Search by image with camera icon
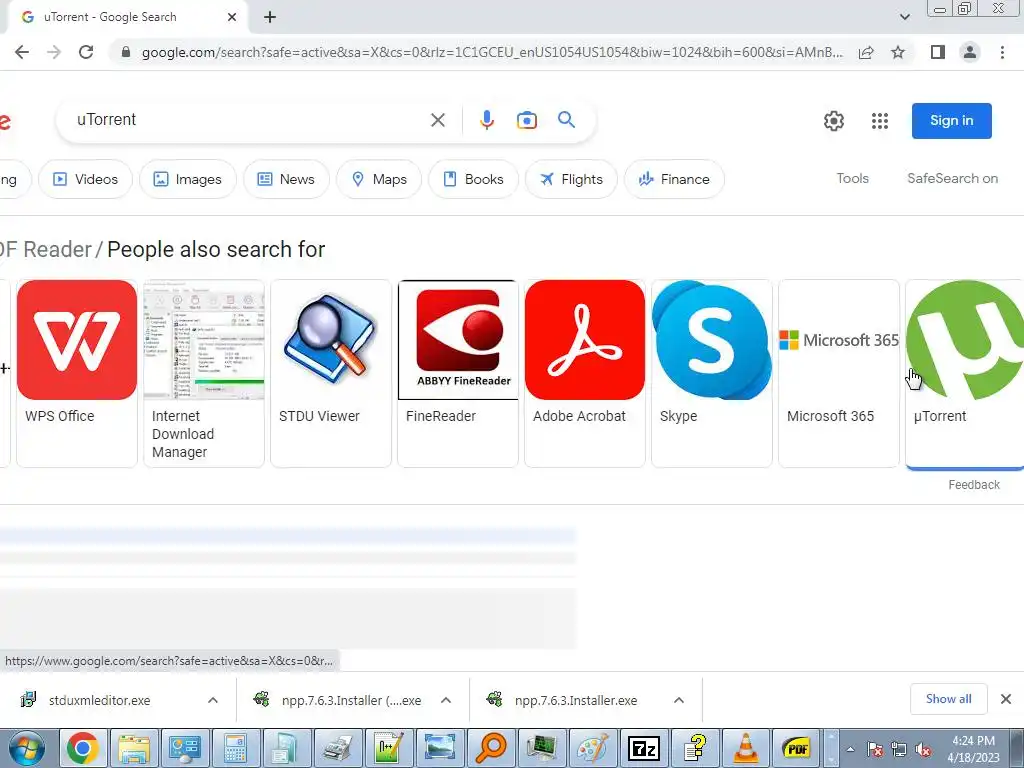Screen dimensions: 1024x768 click(x=526, y=120)
